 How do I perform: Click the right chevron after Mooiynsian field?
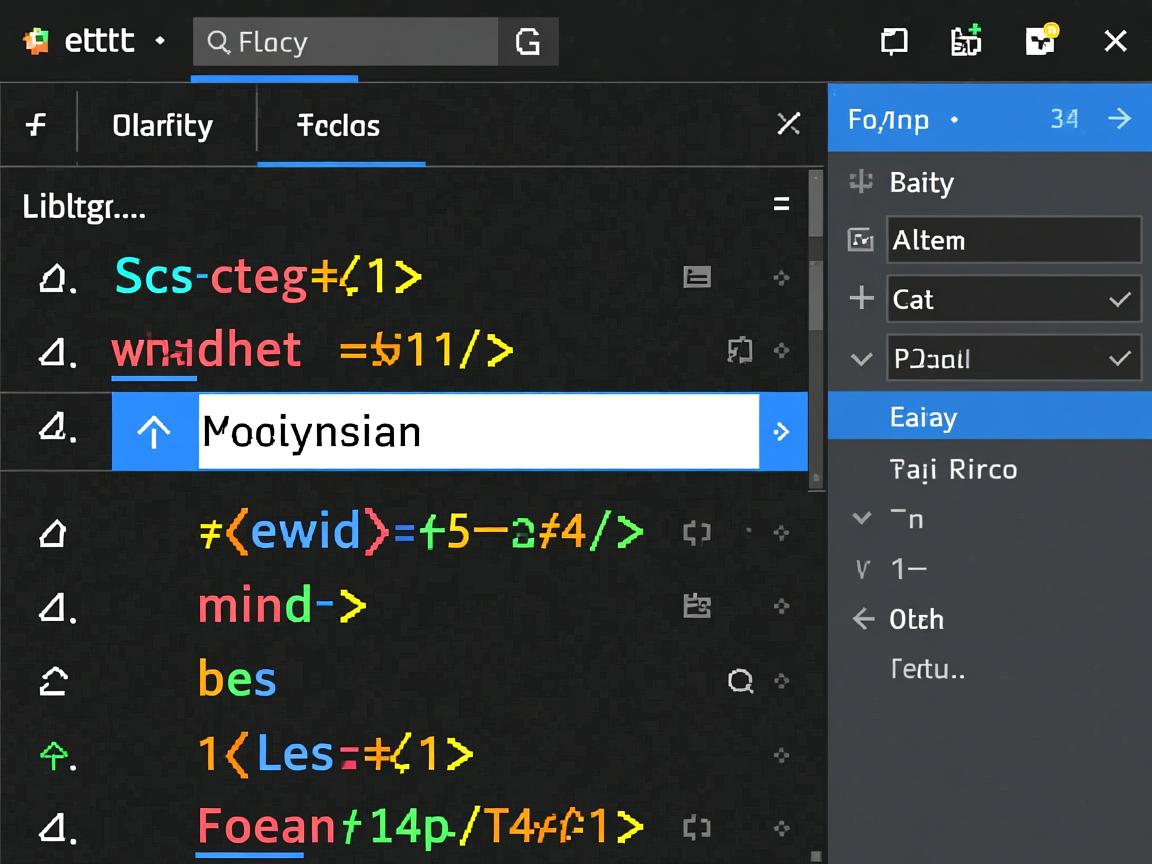click(782, 432)
